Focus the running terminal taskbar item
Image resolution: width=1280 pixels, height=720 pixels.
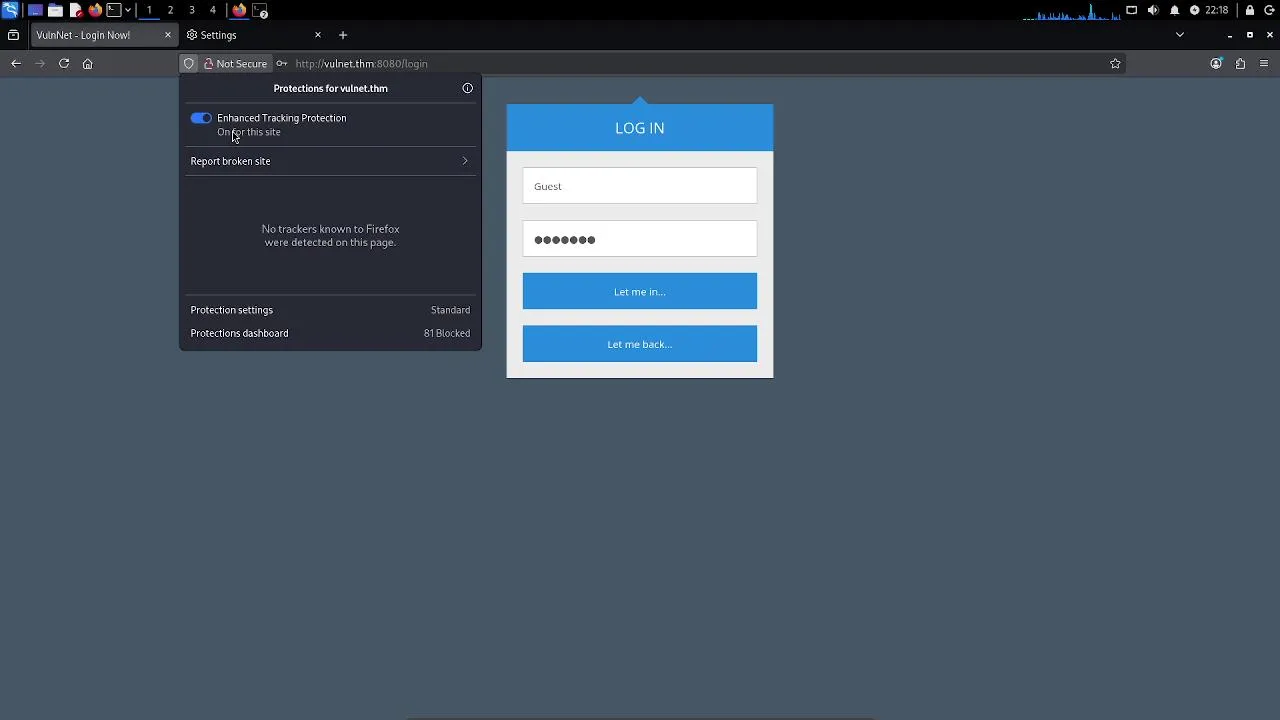click(260, 10)
